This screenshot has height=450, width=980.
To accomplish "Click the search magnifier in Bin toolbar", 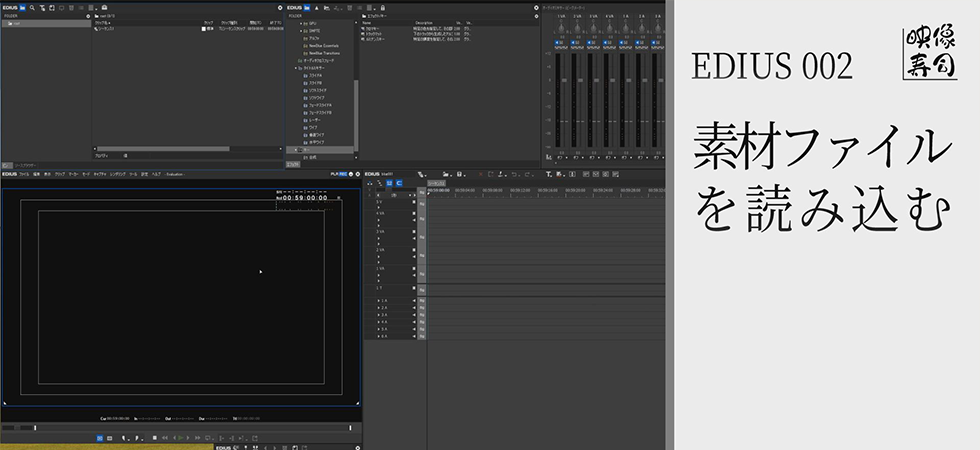I will tap(32, 8).
